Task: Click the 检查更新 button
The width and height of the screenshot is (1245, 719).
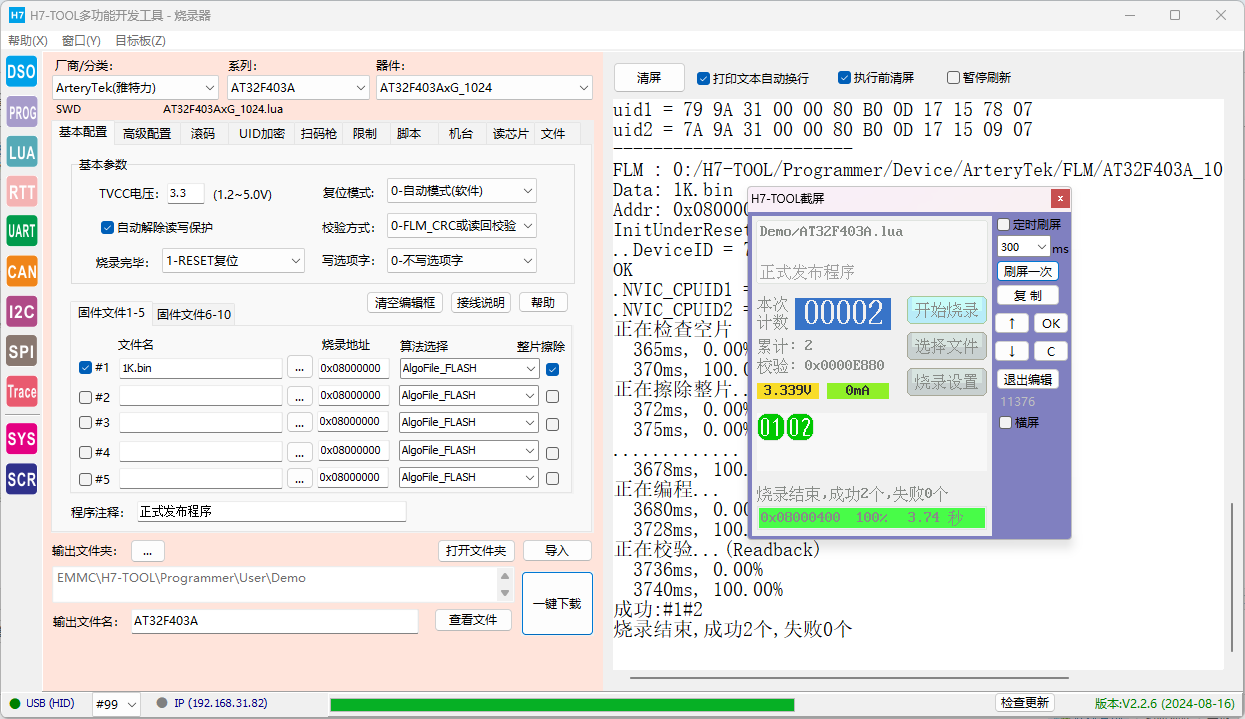Action: point(1025,703)
